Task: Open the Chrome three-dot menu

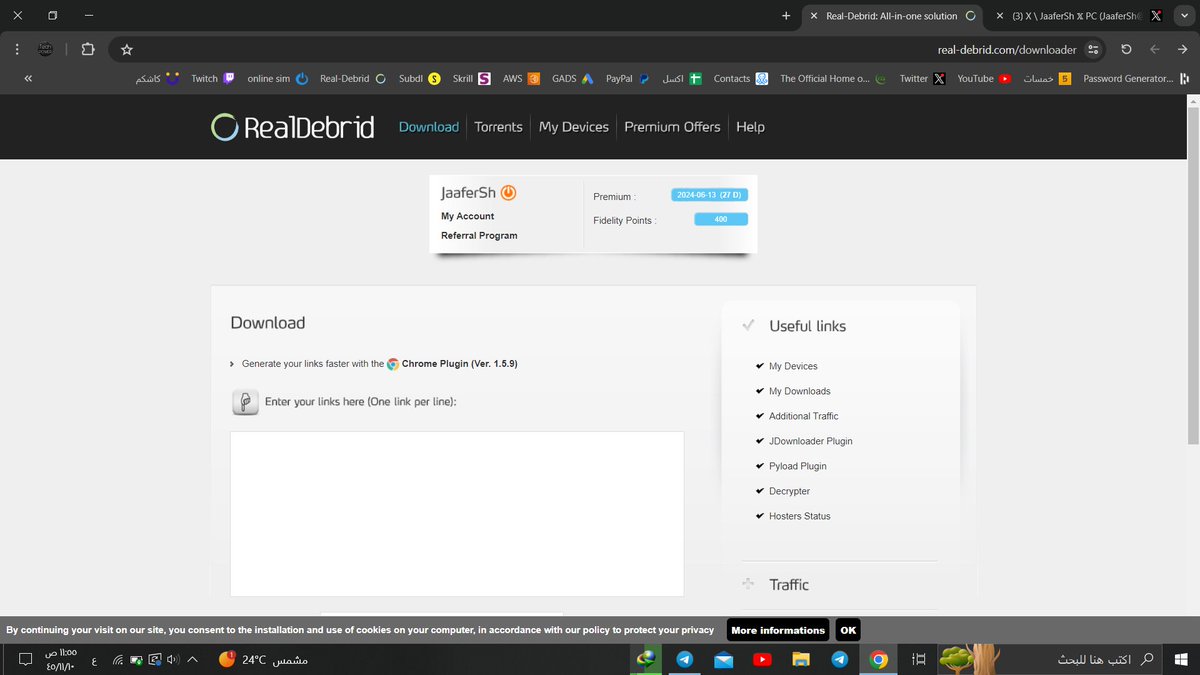Action: [x=17, y=49]
